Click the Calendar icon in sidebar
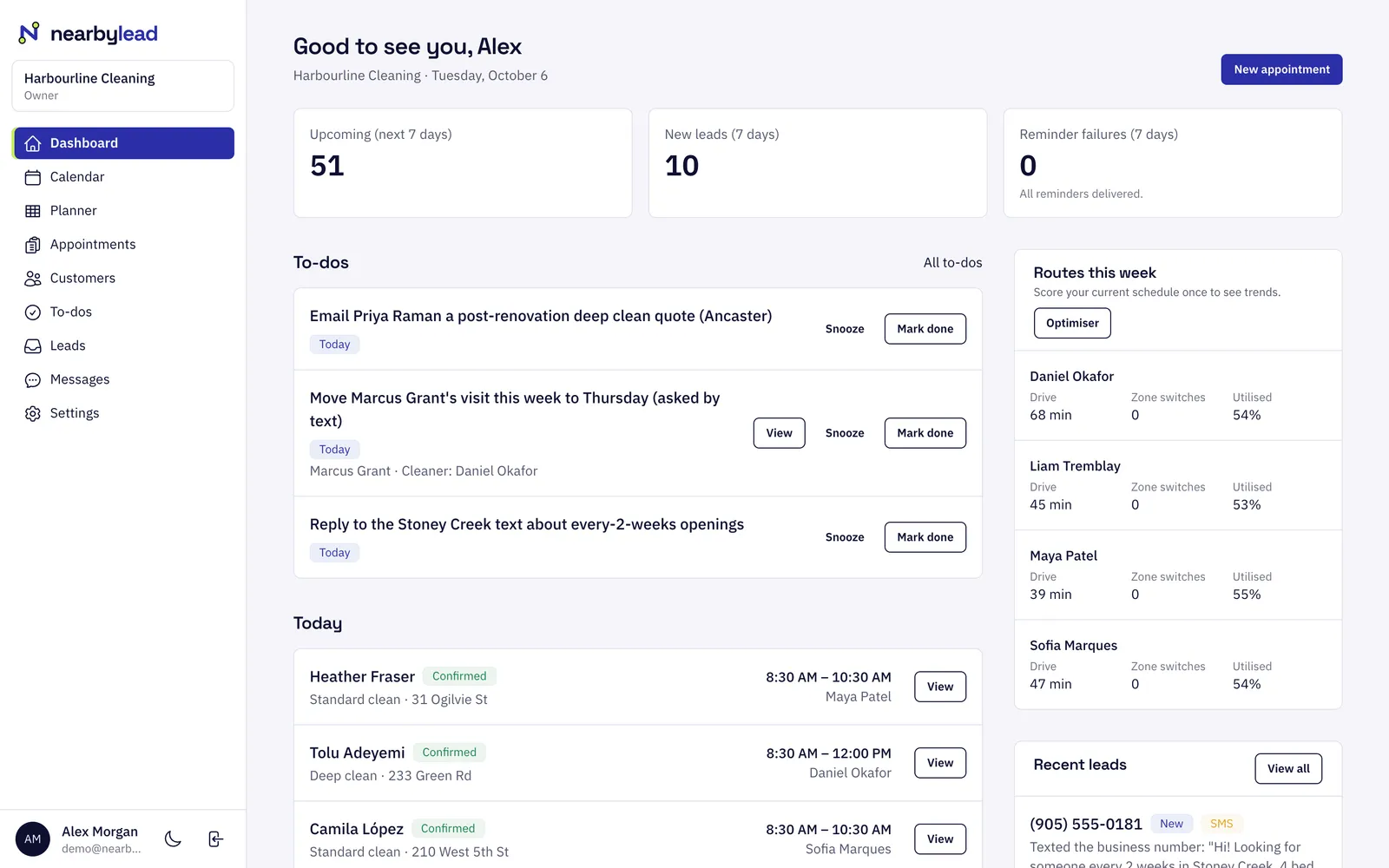This screenshot has height=868, width=1389. tap(33, 177)
